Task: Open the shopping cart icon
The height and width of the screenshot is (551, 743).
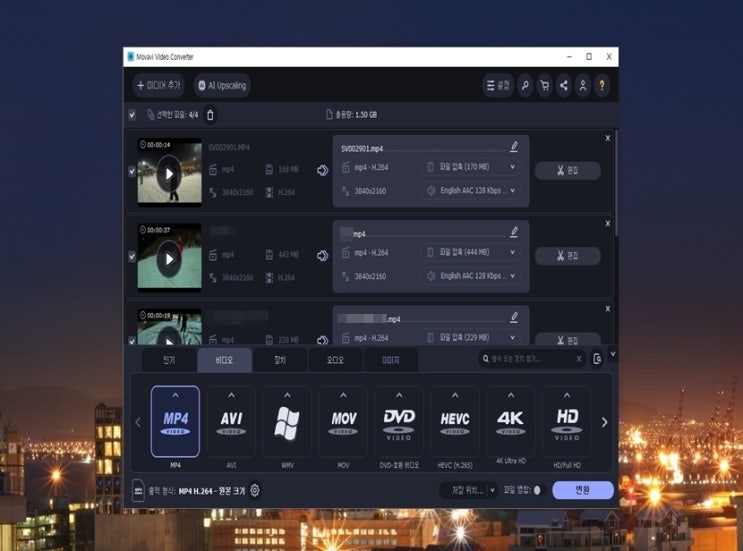Action: tap(544, 85)
